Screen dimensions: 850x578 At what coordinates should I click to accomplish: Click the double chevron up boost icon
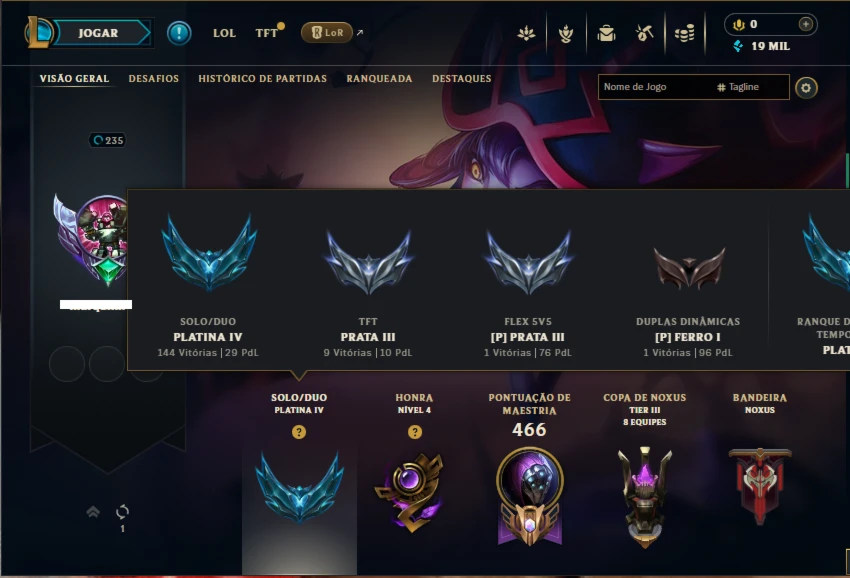pos(93,511)
